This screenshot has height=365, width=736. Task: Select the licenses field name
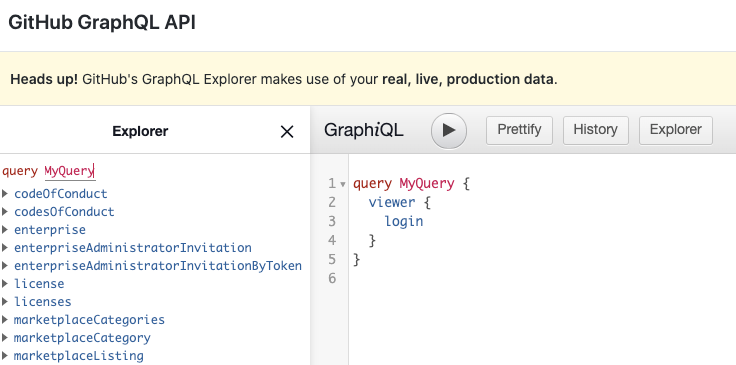tap(43, 302)
